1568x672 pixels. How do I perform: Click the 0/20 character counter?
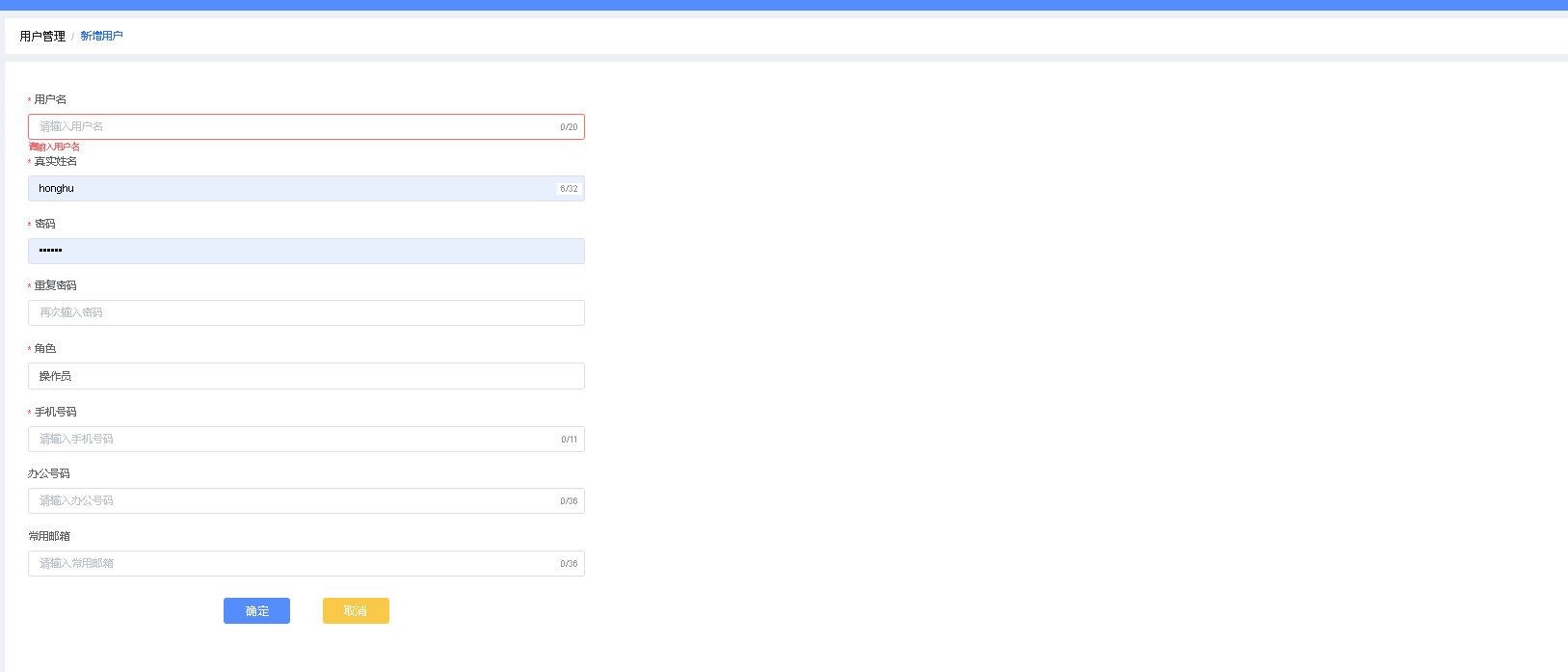[x=569, y=127]
